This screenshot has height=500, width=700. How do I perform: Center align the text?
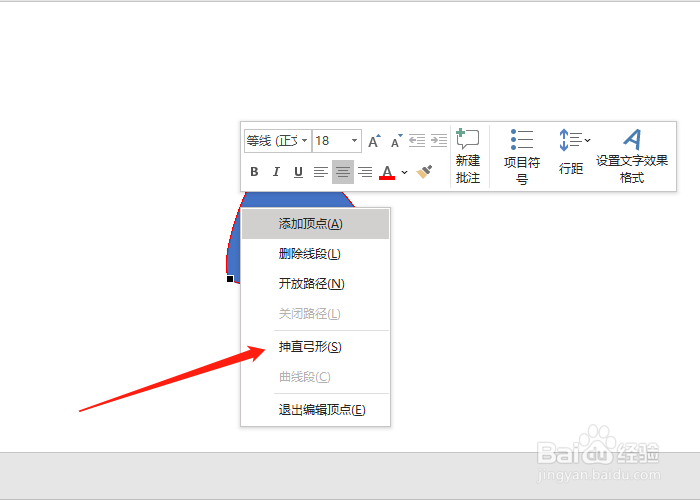(x=343, y=172)
